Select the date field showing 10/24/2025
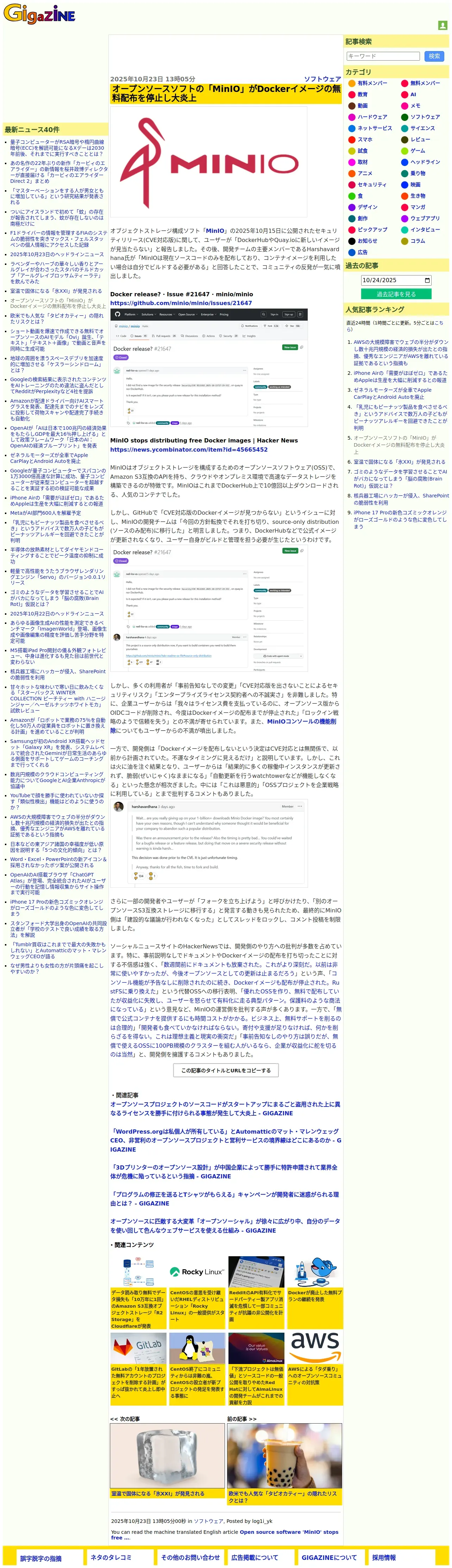The image size is (452, 1568). 396,281
